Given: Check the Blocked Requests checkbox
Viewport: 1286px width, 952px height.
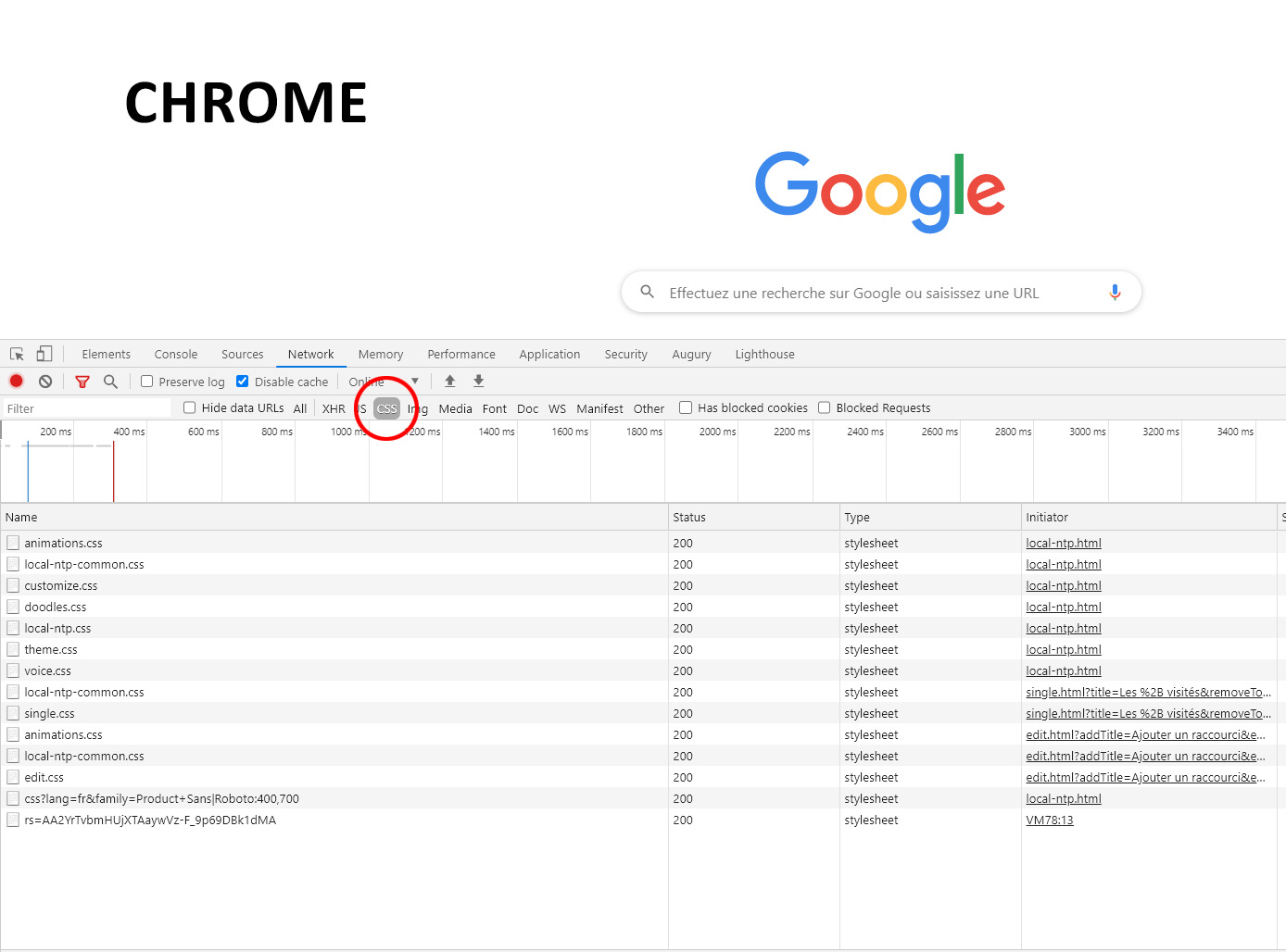Looking at the screenshot, I should (x=824, y=407).
